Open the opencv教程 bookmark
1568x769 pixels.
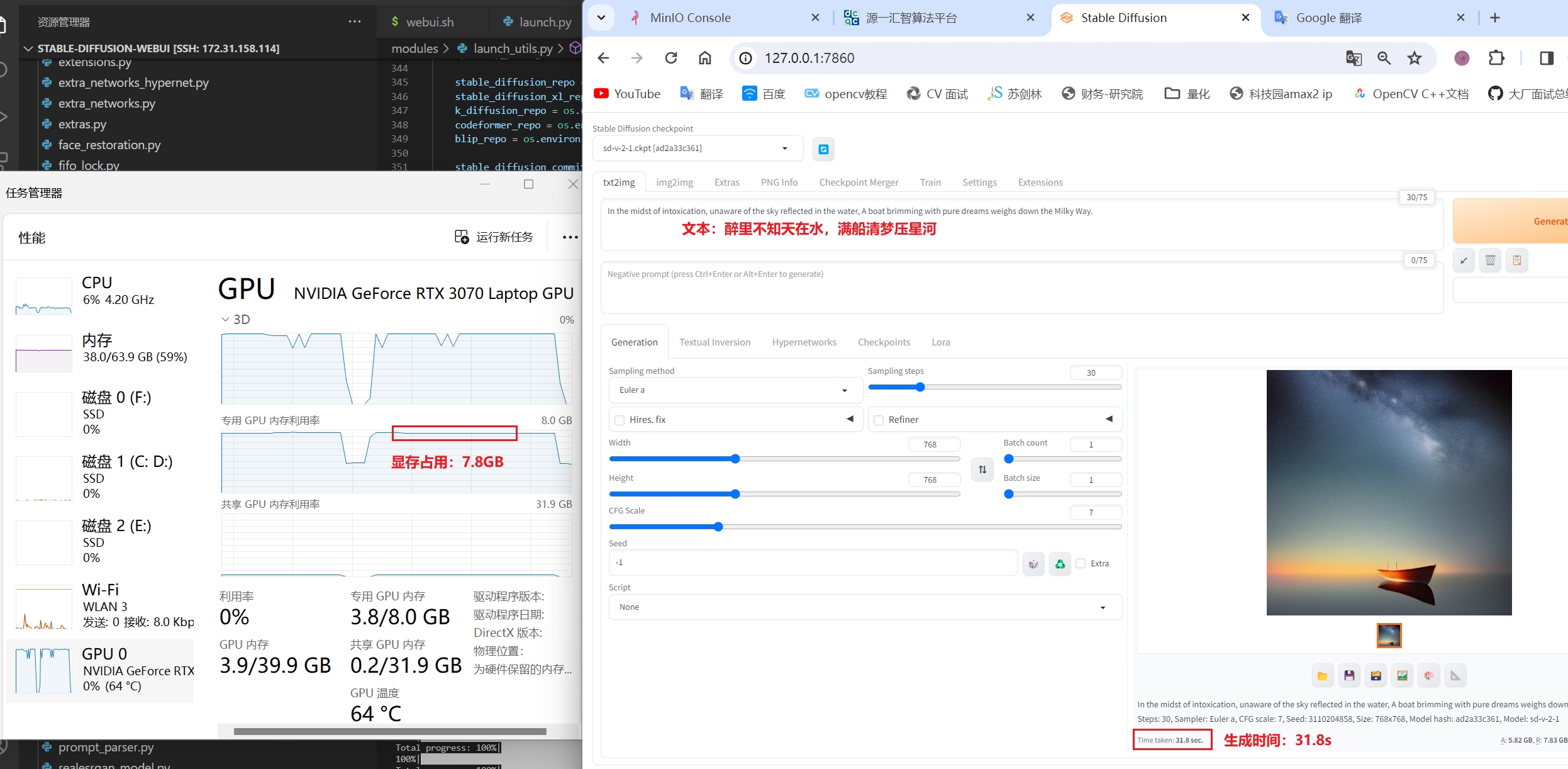tap(845, 94)
